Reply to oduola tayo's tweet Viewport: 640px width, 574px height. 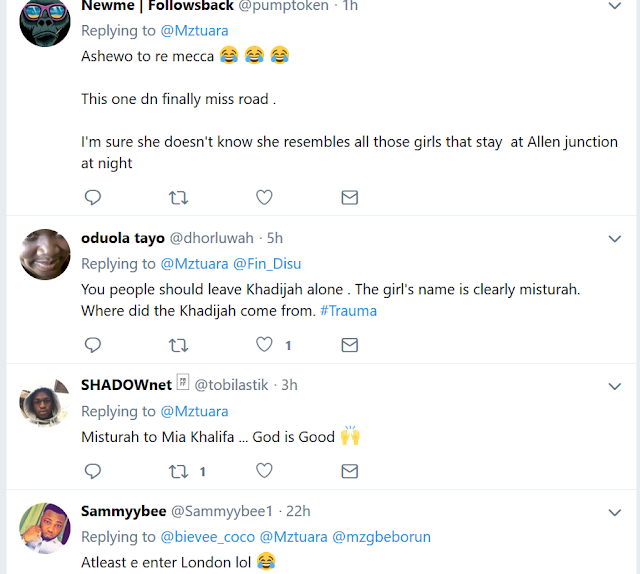click(x=92, y=345)
